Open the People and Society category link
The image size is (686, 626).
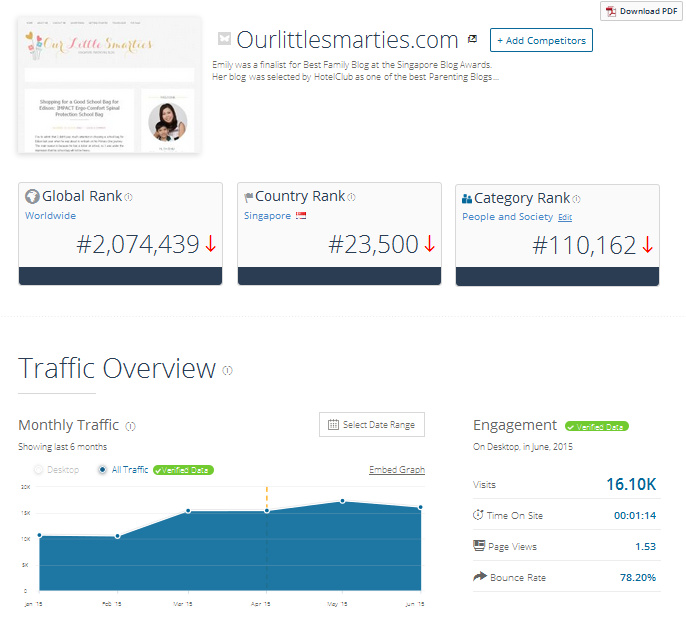(508, 217)
